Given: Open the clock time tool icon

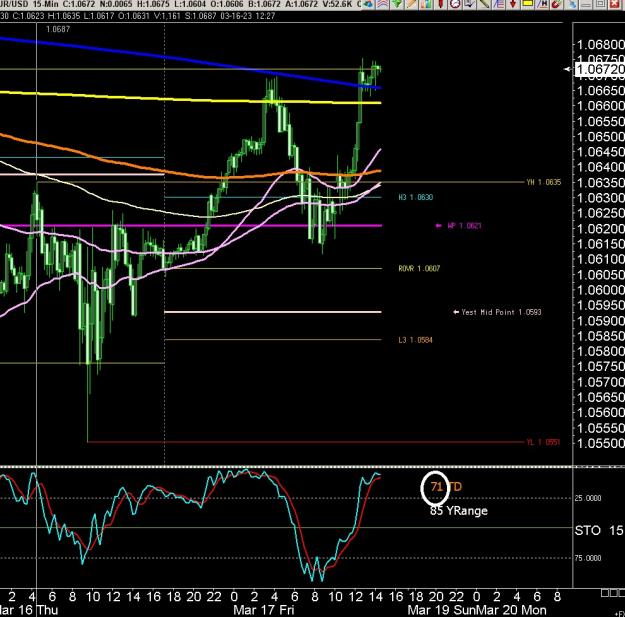Looking at the screenshot, I should [455, 4].
